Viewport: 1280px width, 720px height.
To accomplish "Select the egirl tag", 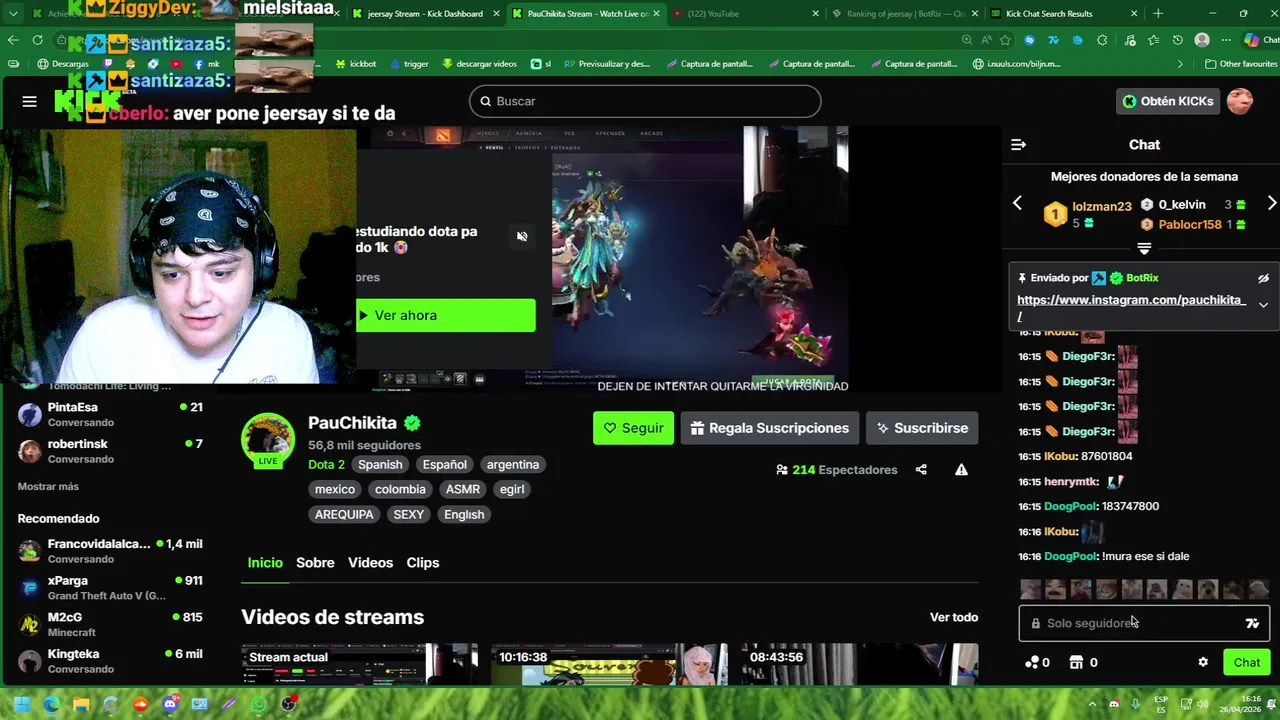I will point(513,489).
